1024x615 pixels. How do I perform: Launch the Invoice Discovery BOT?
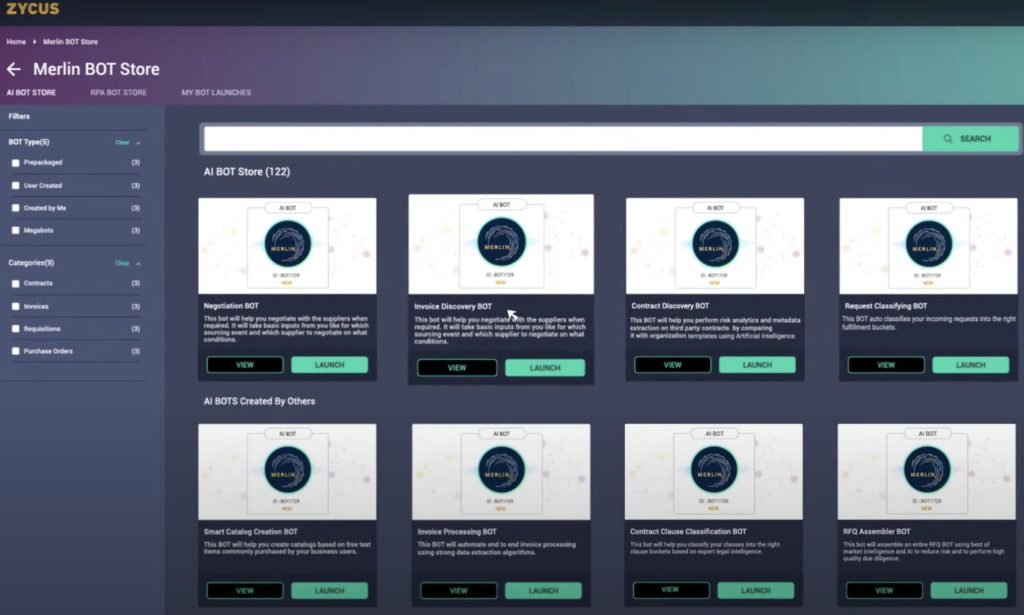click(x=545, y=368)
